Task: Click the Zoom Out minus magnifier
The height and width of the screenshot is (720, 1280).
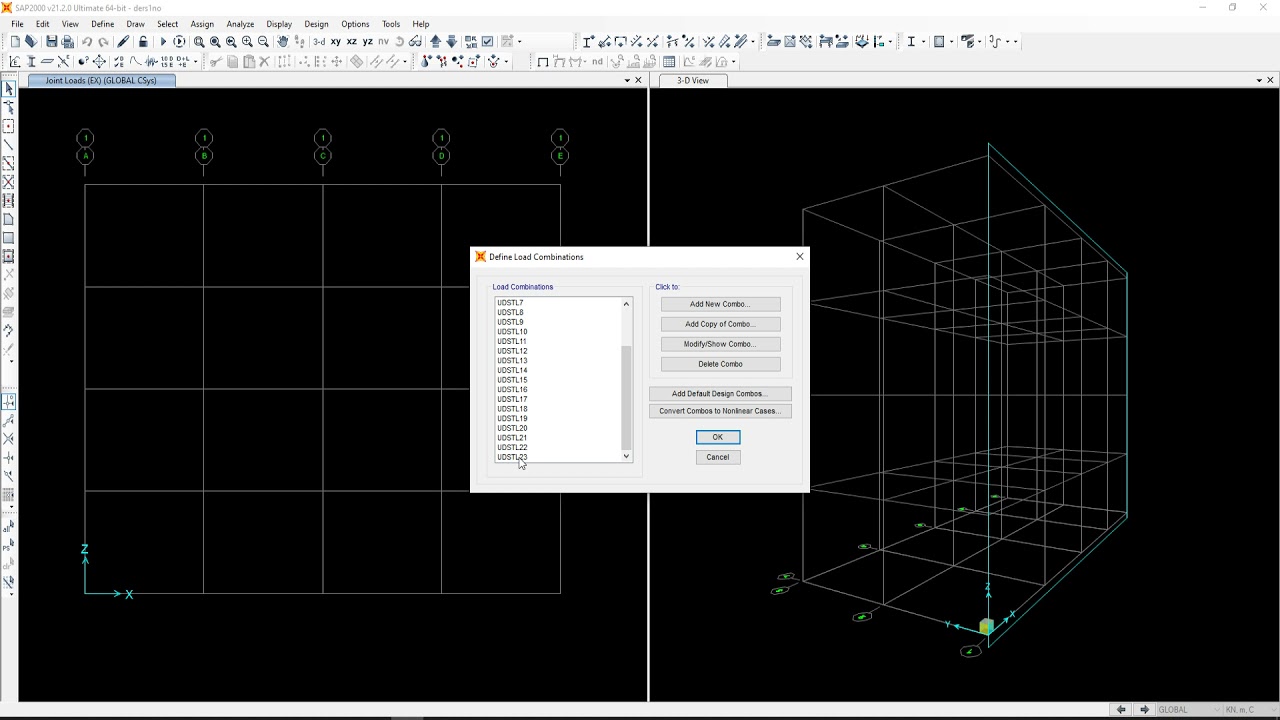Action: (x=263, y=42)
